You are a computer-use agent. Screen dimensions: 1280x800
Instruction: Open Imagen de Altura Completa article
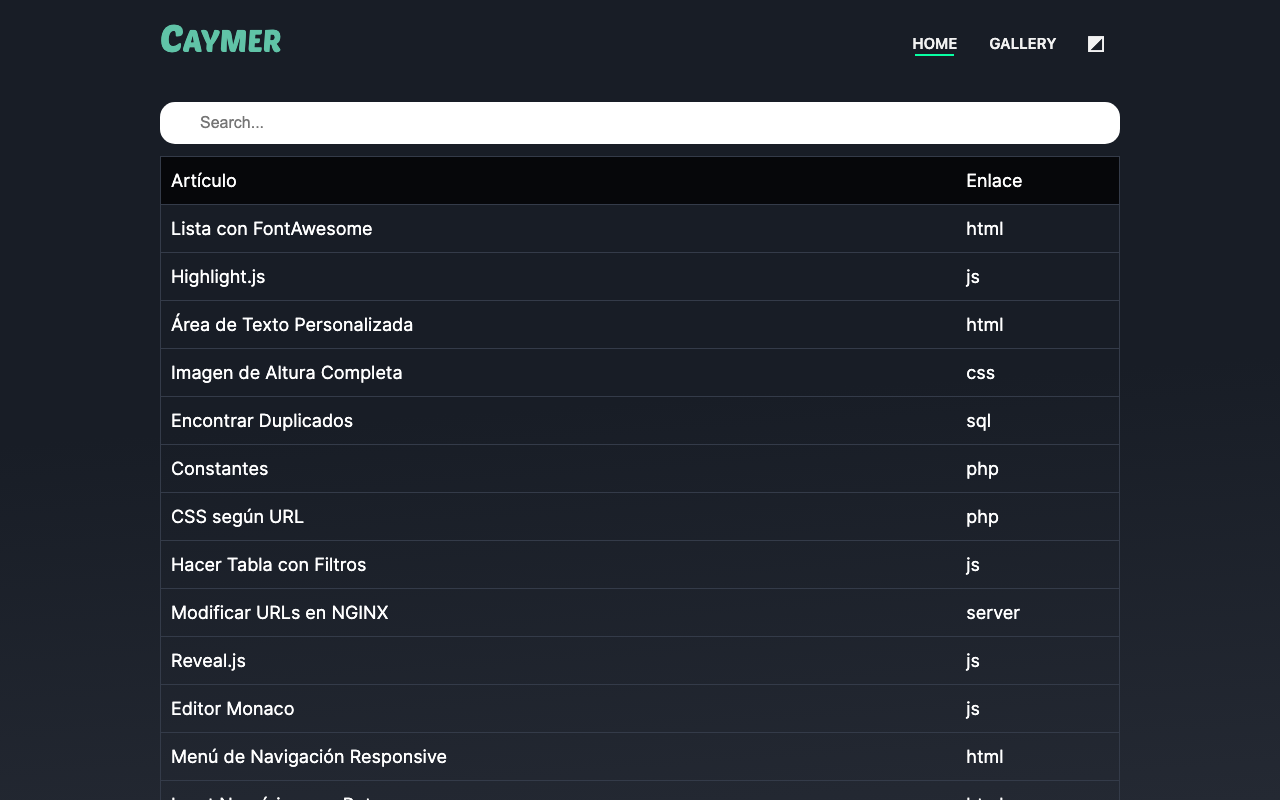tap(287, 373)
